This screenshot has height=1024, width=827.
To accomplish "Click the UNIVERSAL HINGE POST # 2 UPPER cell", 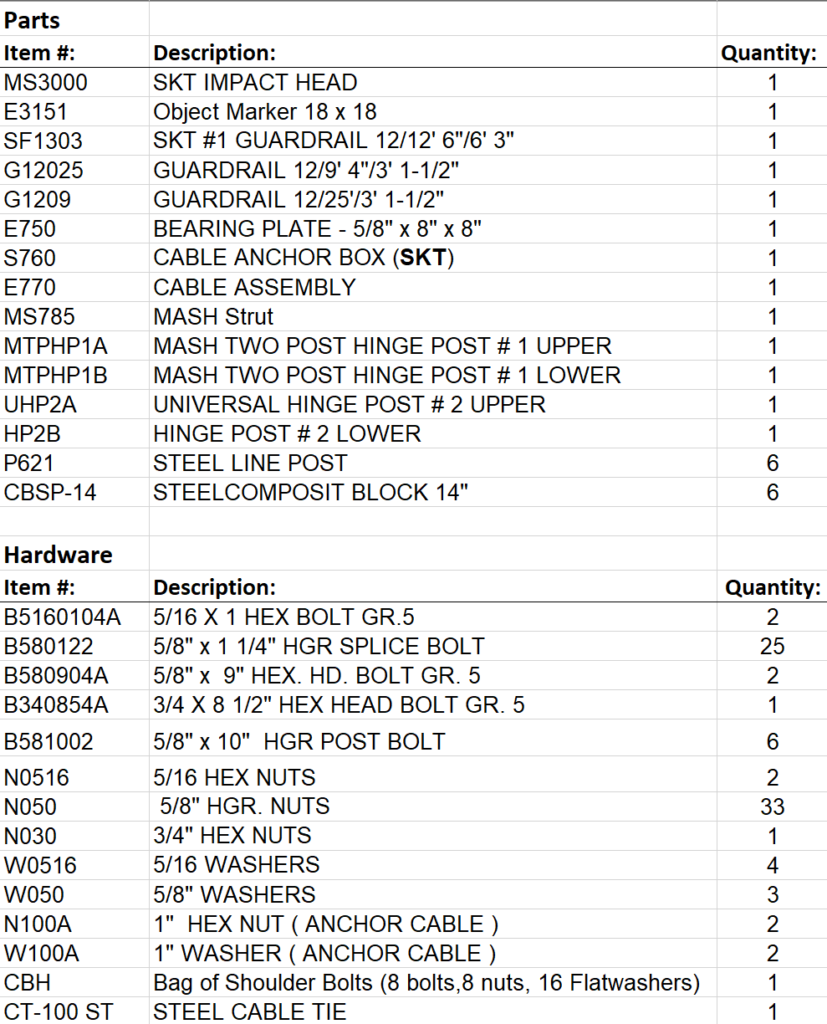I will 349,405.
